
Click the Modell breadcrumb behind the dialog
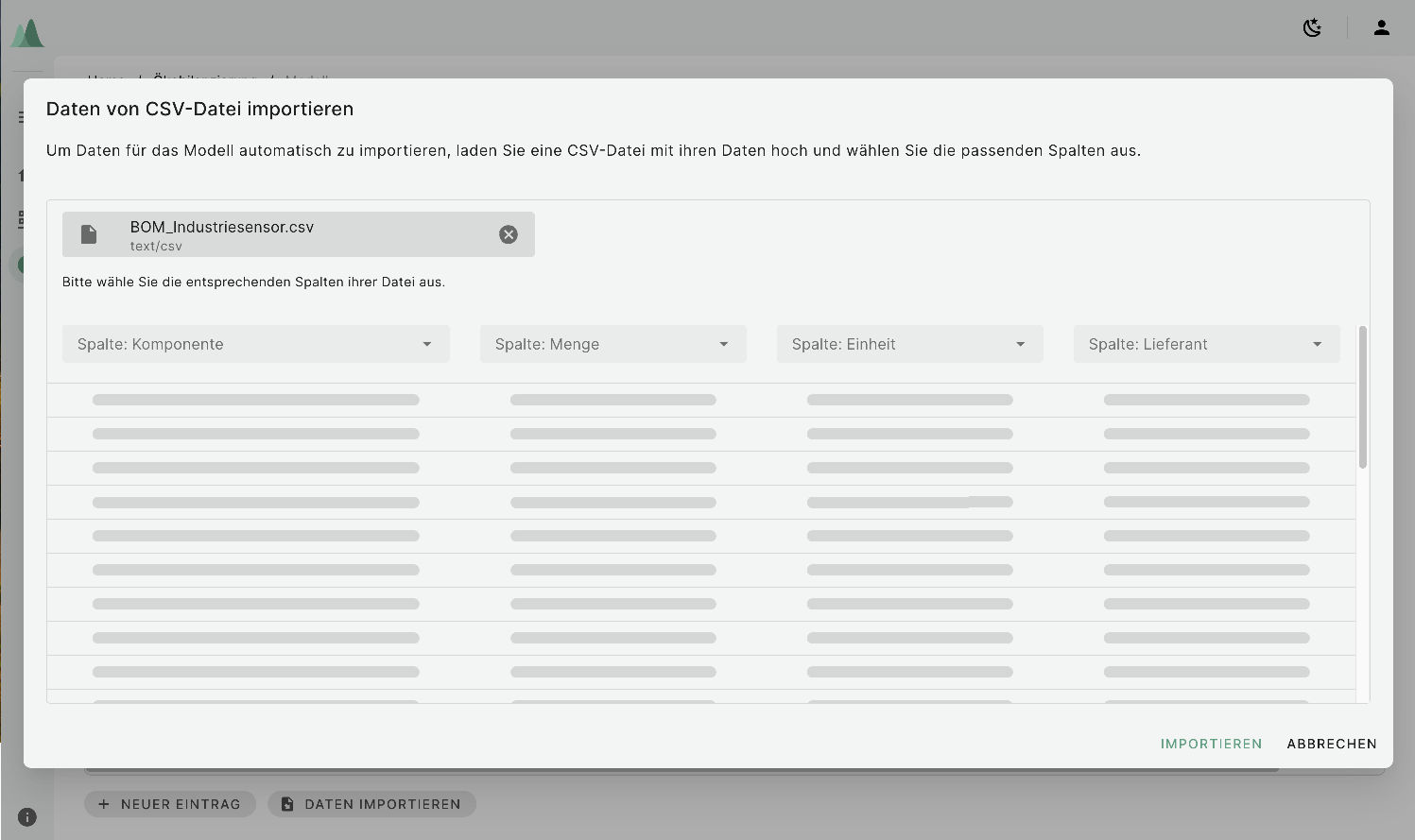pos(306,76)
